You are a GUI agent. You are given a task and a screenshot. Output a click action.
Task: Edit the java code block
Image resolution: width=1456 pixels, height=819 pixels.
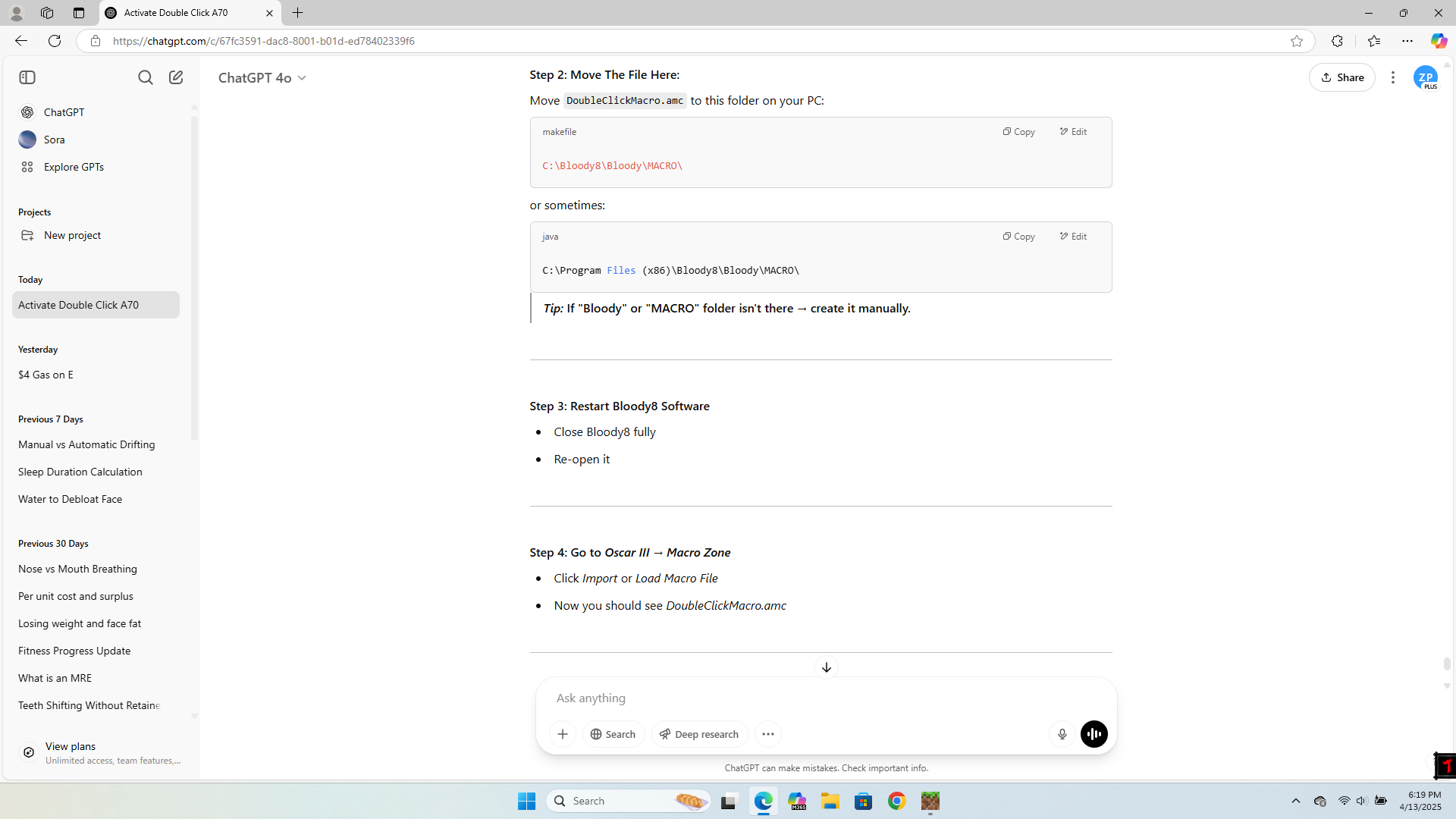click(x=1073, y=237)
